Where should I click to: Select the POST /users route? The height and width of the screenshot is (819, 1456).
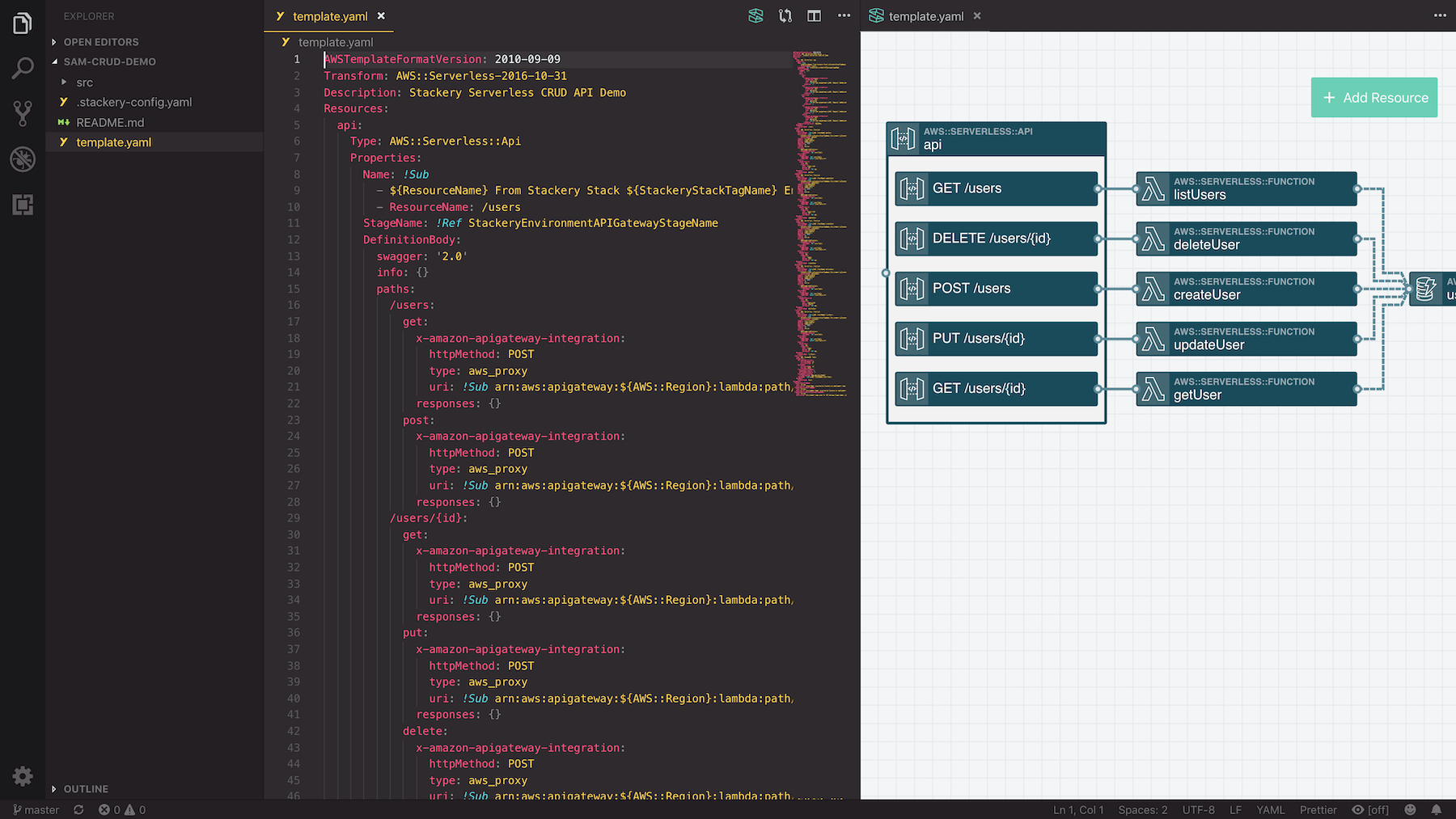click(x=997, y=289)
